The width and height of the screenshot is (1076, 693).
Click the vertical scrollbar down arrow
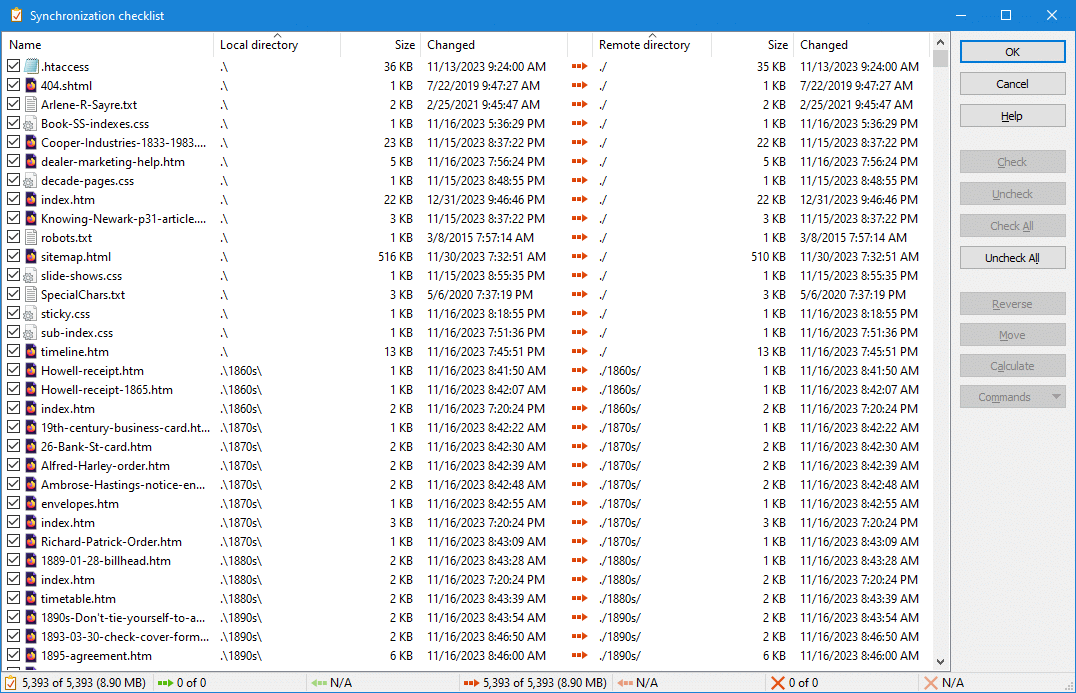point(939,662)
